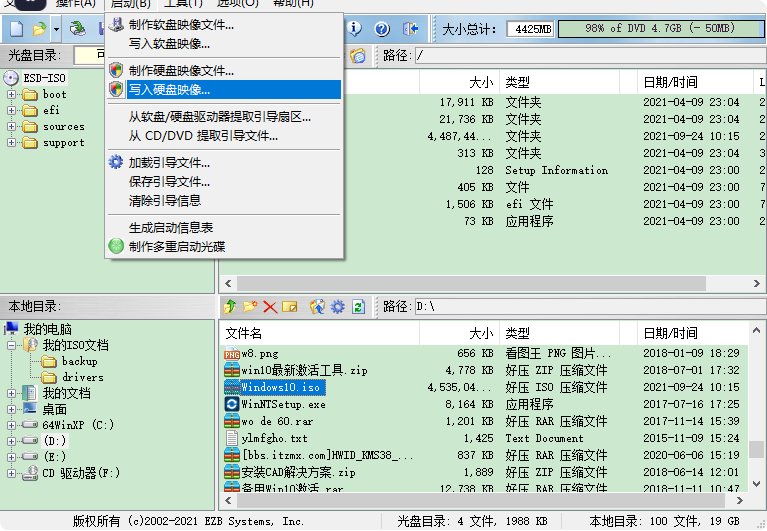Select the Windows10.iso file in list
Viewport: 767px width, 531px height.
280,387
